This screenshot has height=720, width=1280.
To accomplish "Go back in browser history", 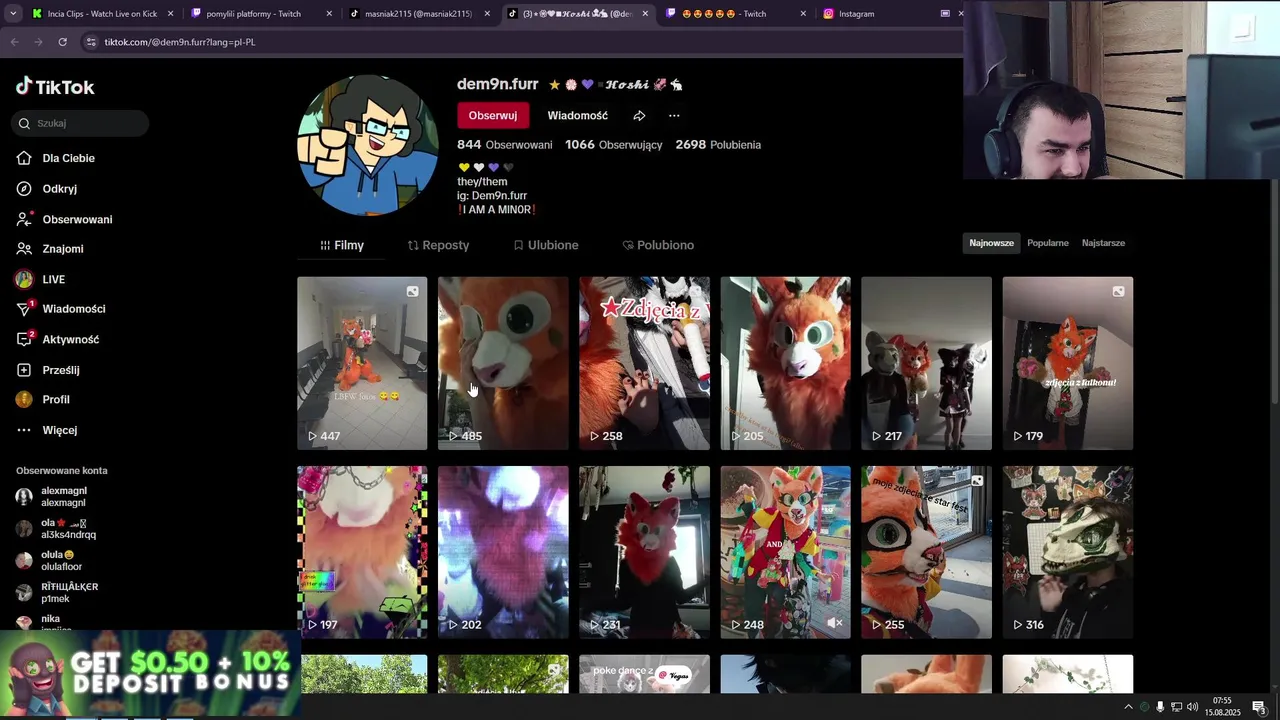I will tap(14, 42).
